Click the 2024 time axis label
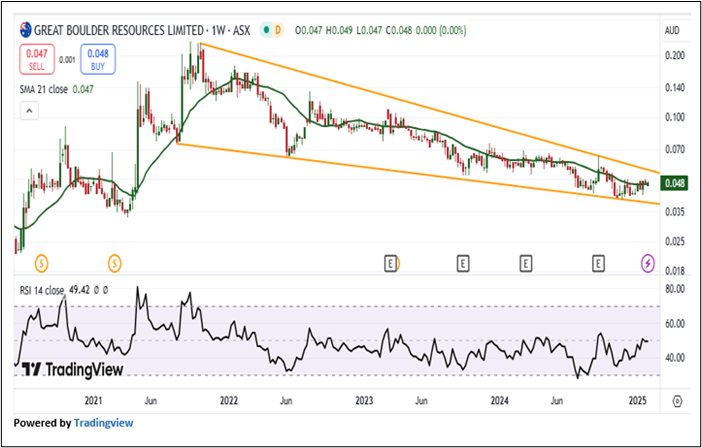 tap(499, 401)
